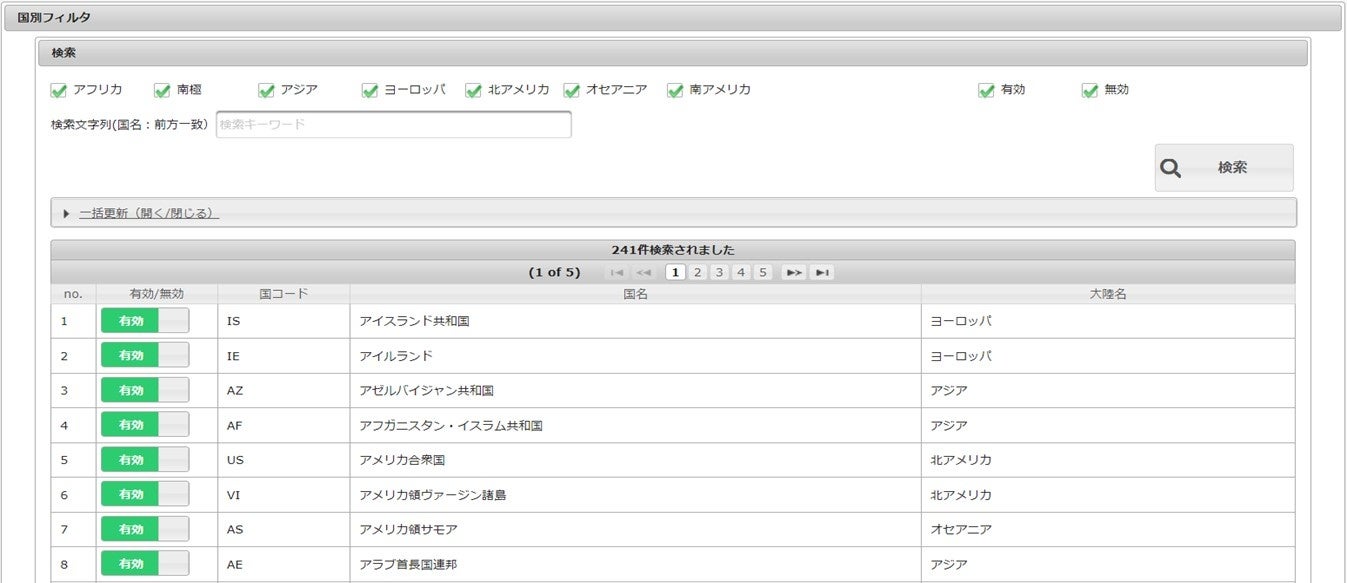Screen dimensions: 1347x583
Task: Go to previous page icon
Action: coord(644,272)
